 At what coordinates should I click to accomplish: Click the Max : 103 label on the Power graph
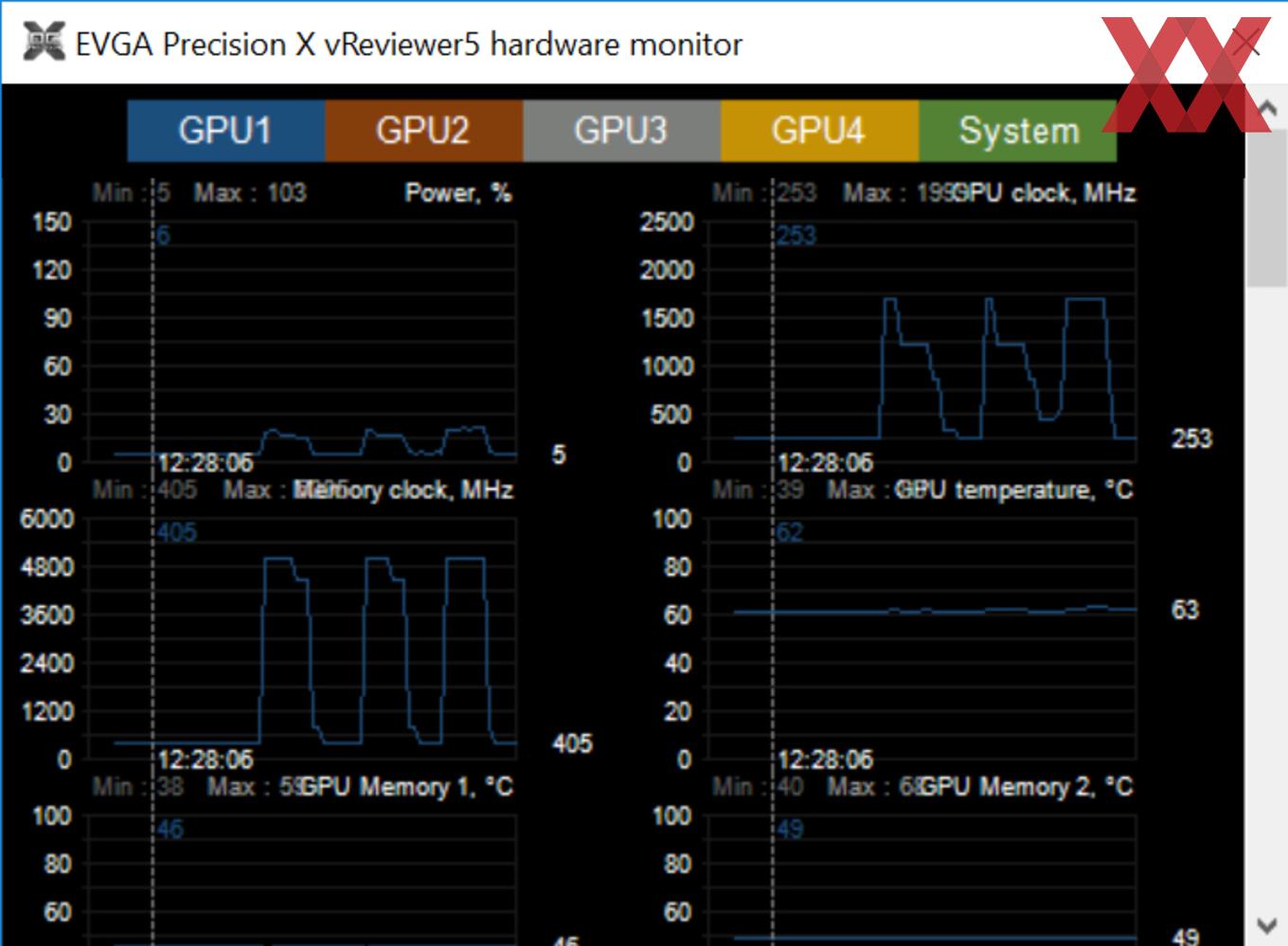click(x=250, y=193)
